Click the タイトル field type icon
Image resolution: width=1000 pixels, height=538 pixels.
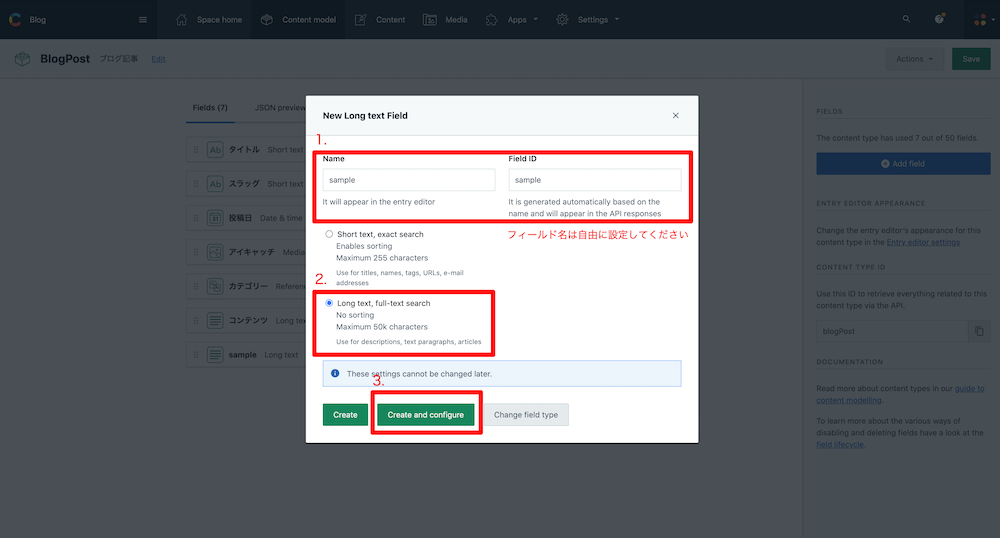pos(216,149)
